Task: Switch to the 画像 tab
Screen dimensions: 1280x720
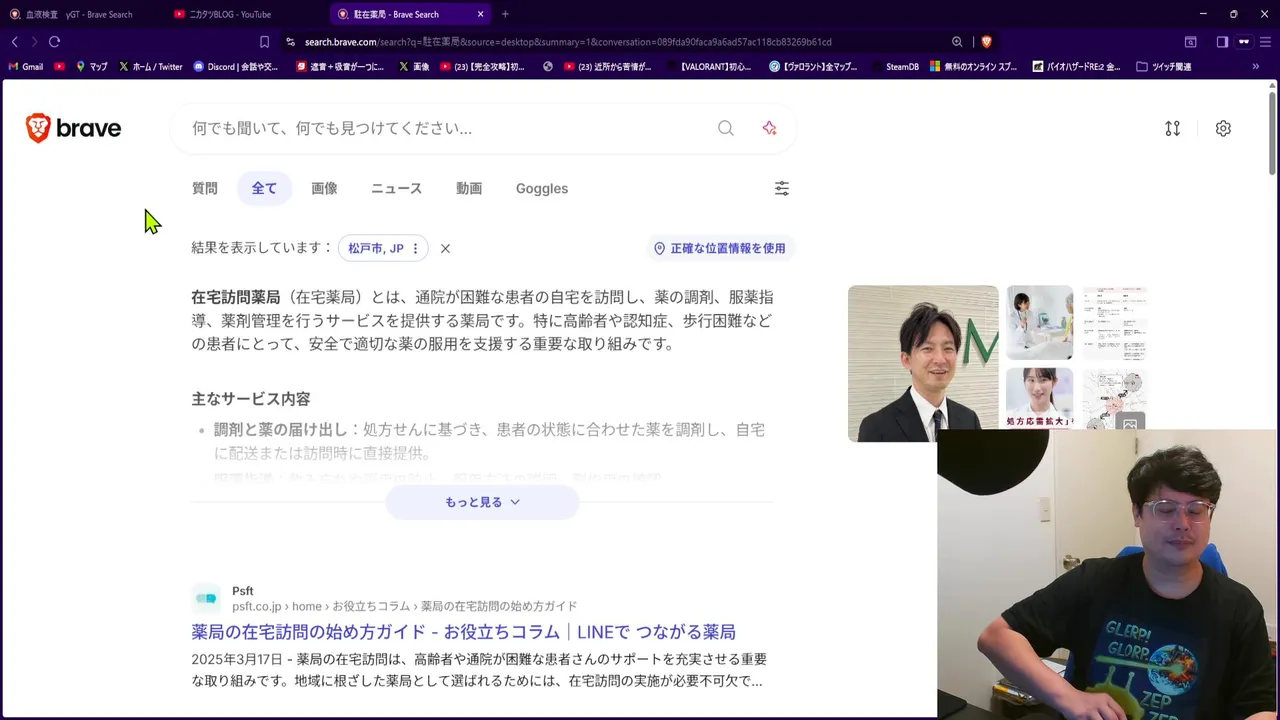Action: [x=324, y=188]
